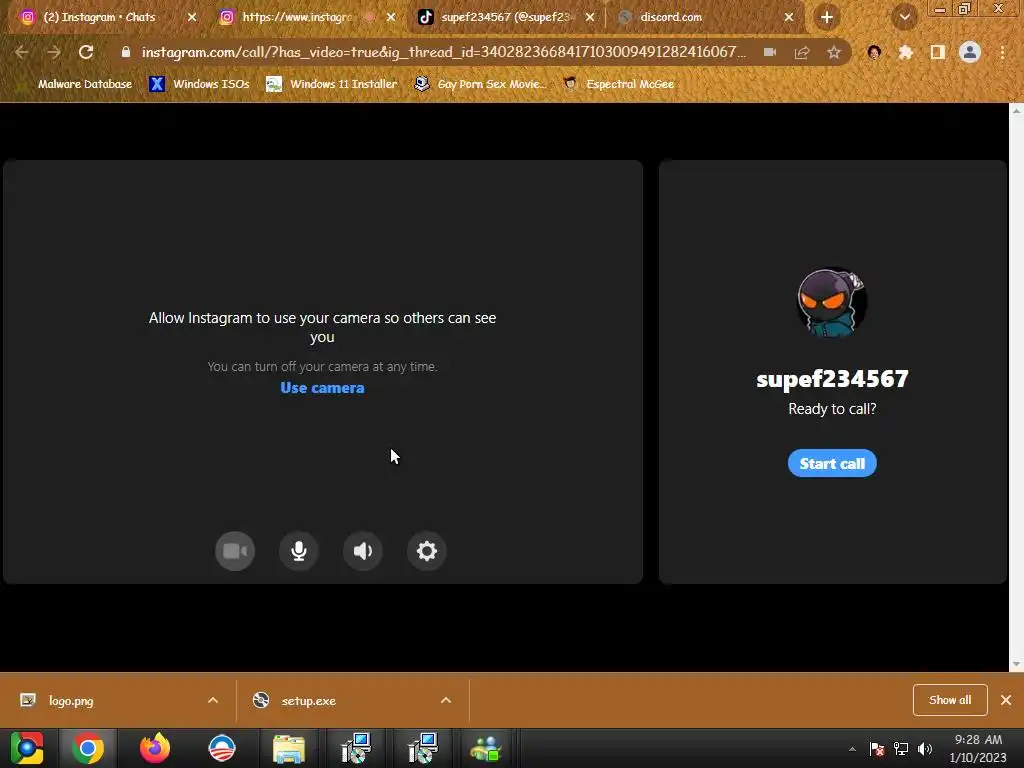This screenshot has width=1024, height=768.
Task: Open camera permission icon in address bar
Action: (771, 52)
